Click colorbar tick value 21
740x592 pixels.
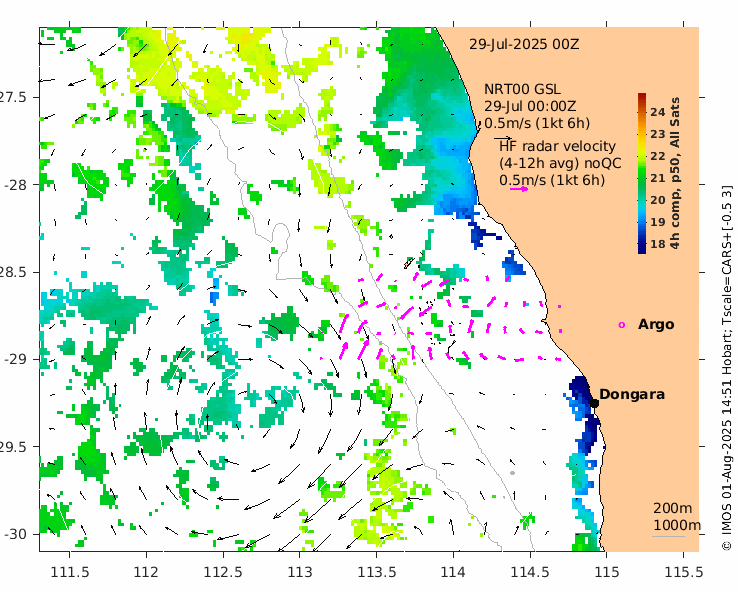click(657, 178)
